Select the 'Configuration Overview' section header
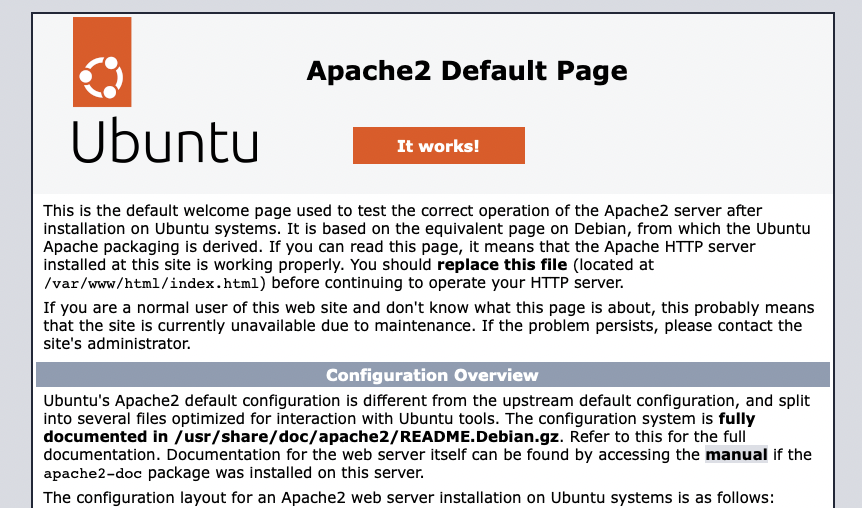This screenshot has width=862, height=508. [432, 375]
